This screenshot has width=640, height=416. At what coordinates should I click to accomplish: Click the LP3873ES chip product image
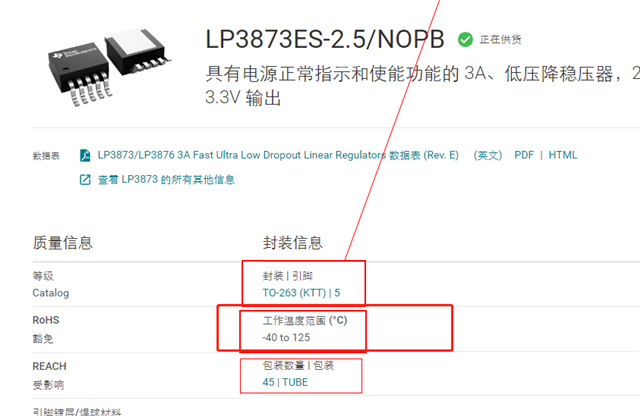click(x=109, y=67)
